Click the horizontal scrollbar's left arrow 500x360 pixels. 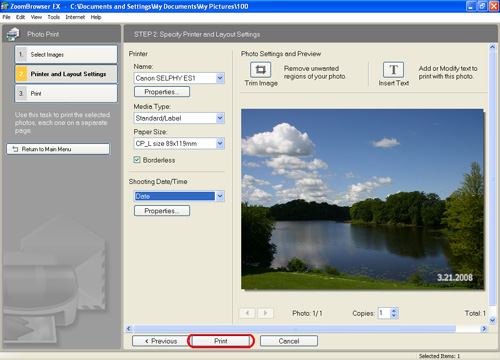[129, 329]
